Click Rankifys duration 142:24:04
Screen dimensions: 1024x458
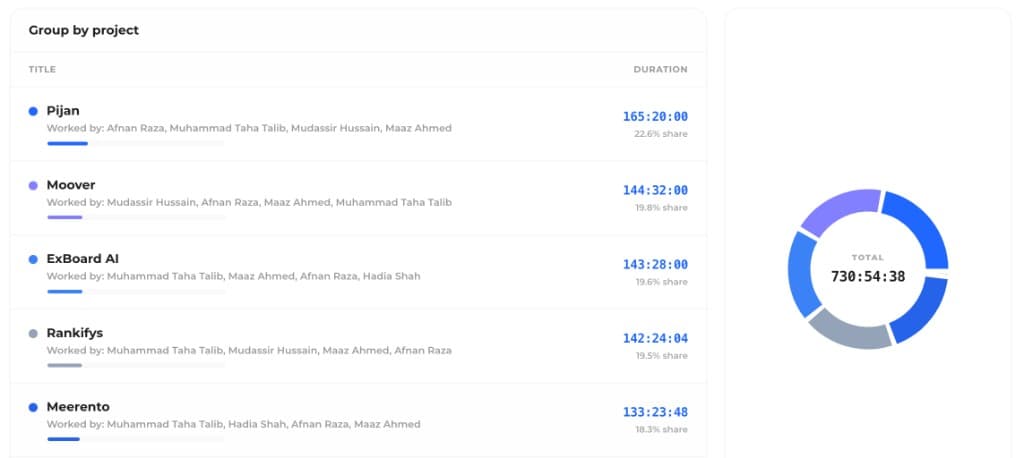click(x=655, y=338)
